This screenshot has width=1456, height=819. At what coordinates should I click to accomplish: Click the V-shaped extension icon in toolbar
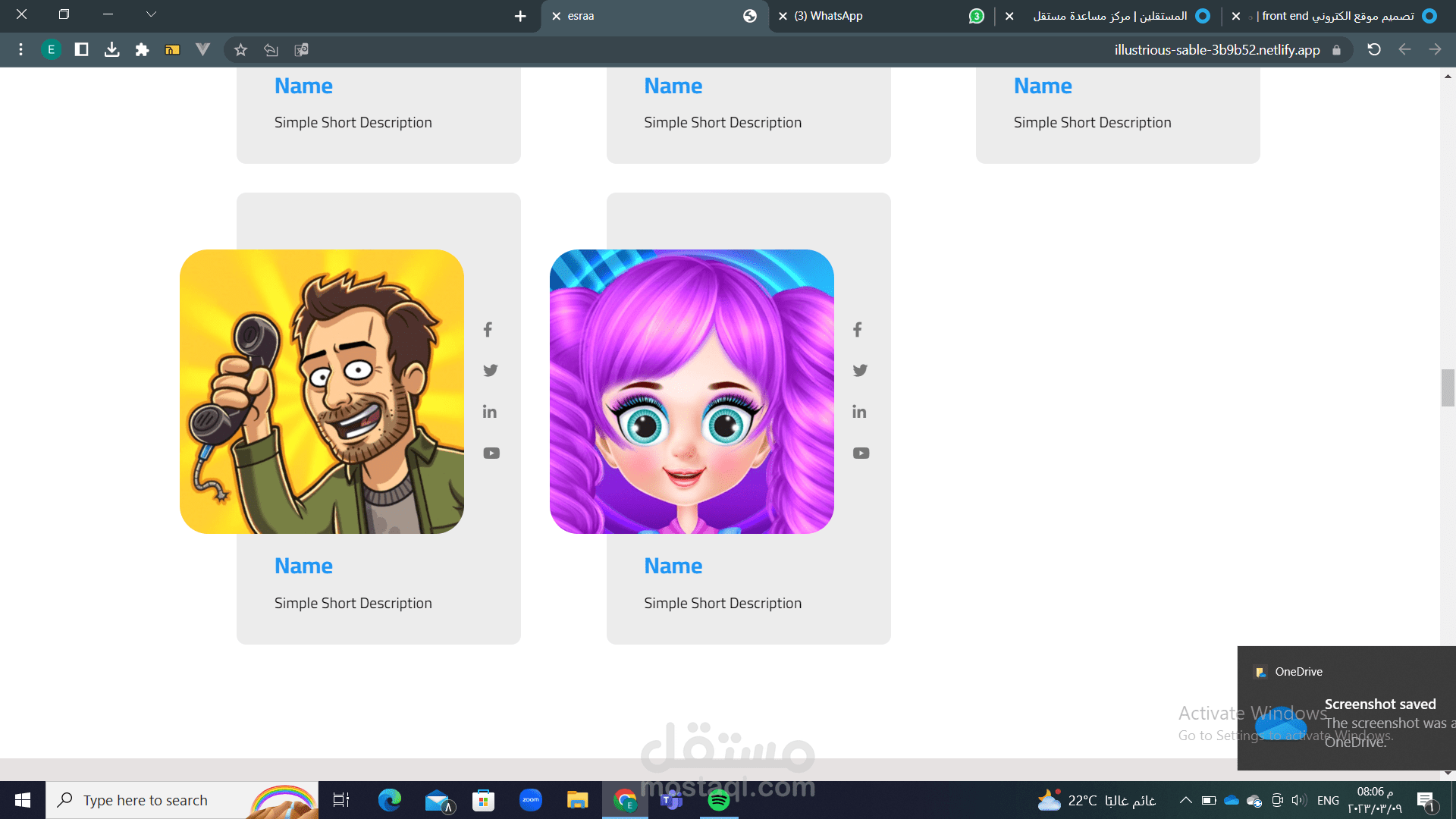pos(202,50)
